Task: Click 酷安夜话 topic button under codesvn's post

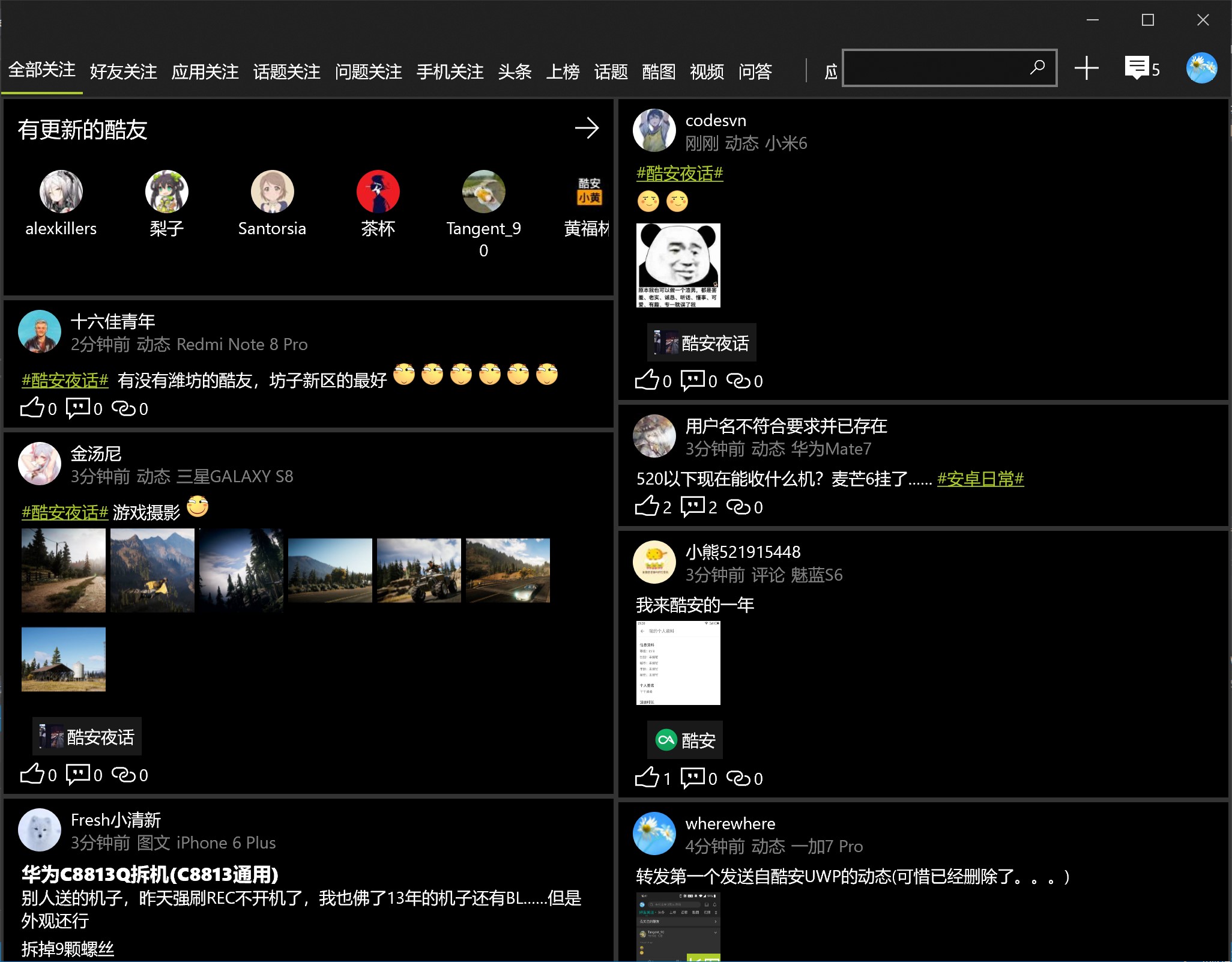Action: pos(701,343)
